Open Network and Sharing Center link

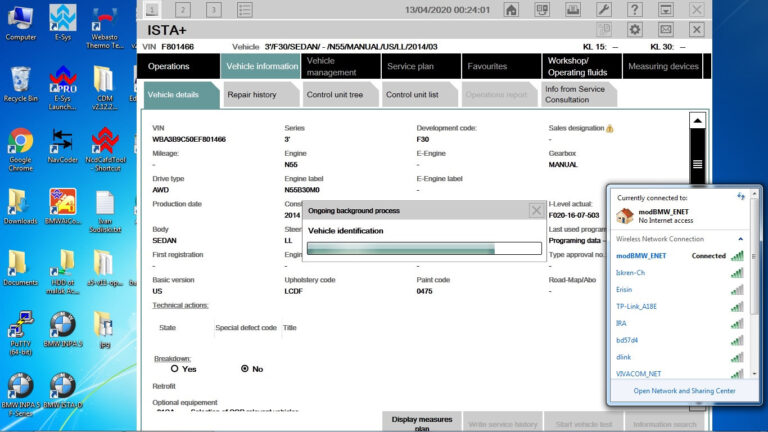tap(684, 391)
